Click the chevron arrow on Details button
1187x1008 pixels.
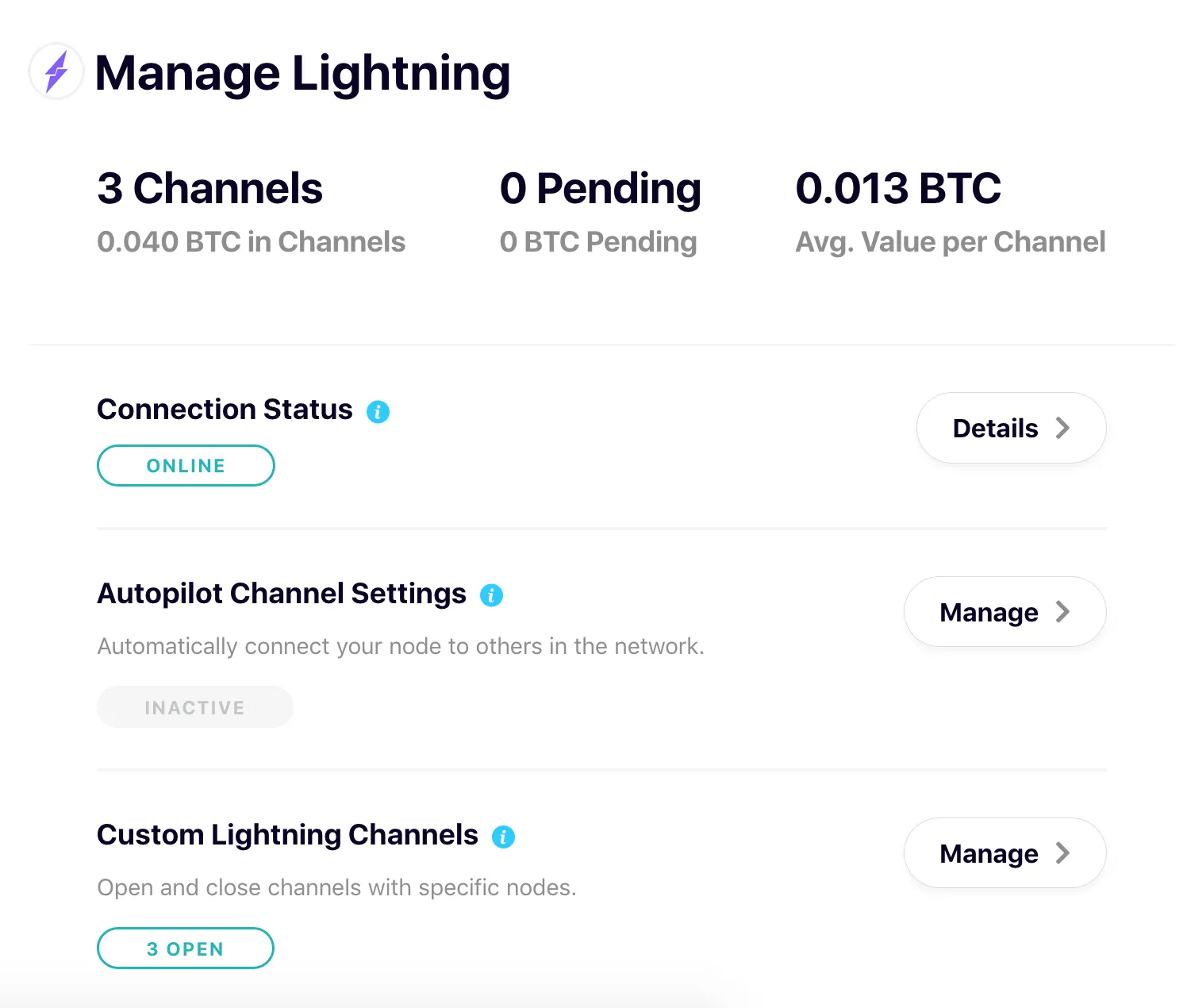pyautogui.click(x=1062, y=428)
